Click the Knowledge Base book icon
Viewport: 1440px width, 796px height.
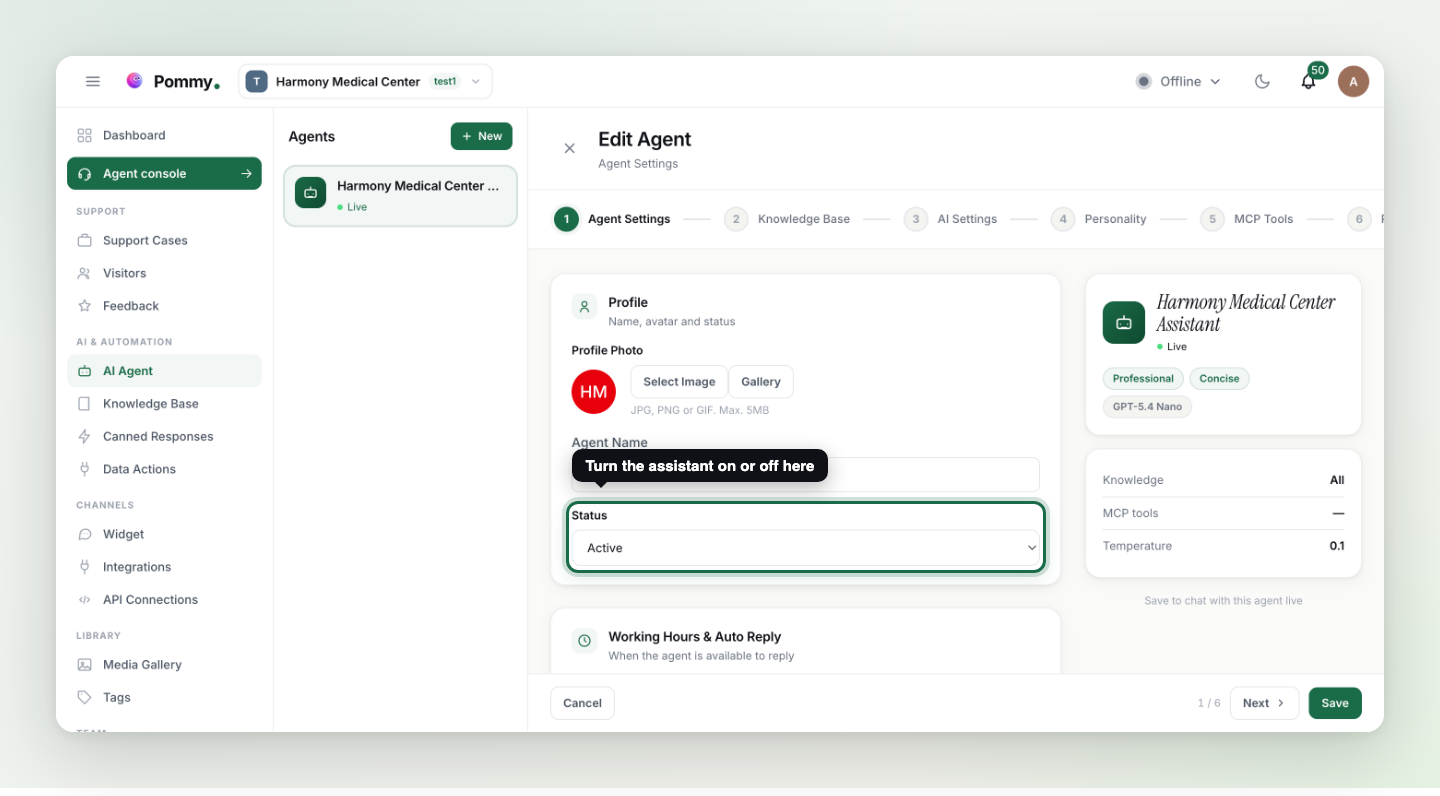(x=85, y=404)
